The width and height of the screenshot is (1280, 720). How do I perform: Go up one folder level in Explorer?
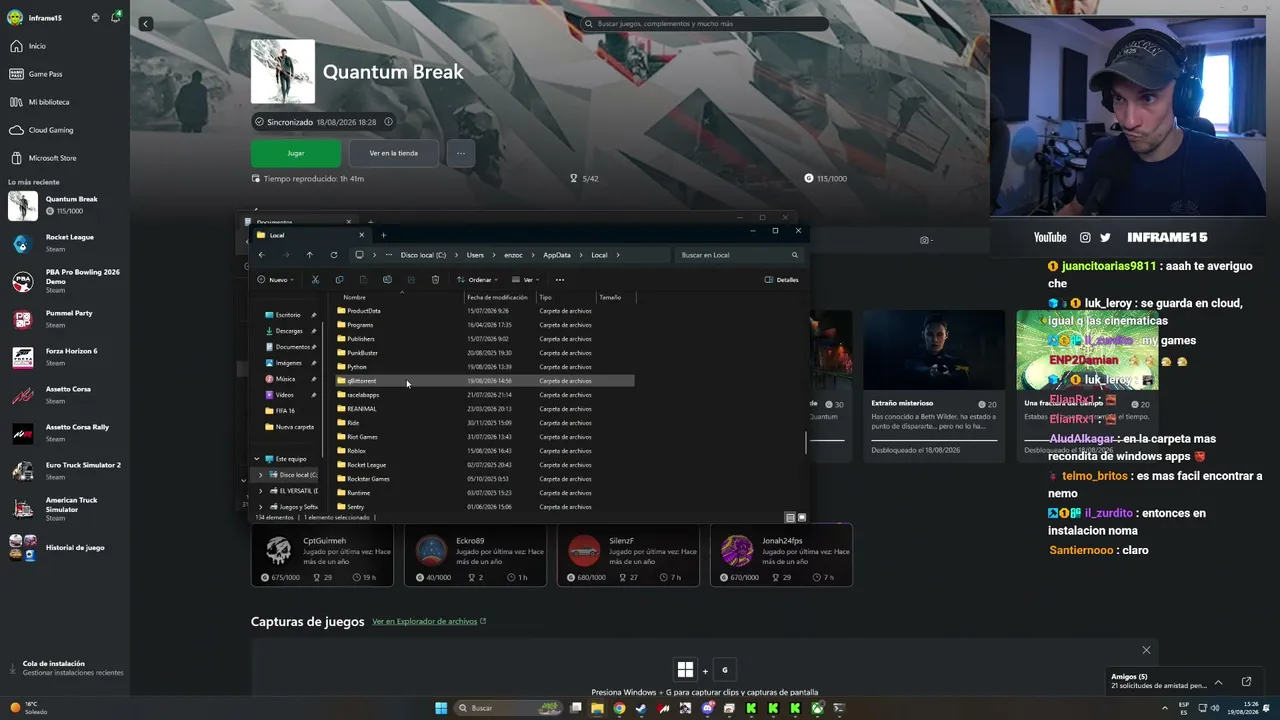coord(310,255)
